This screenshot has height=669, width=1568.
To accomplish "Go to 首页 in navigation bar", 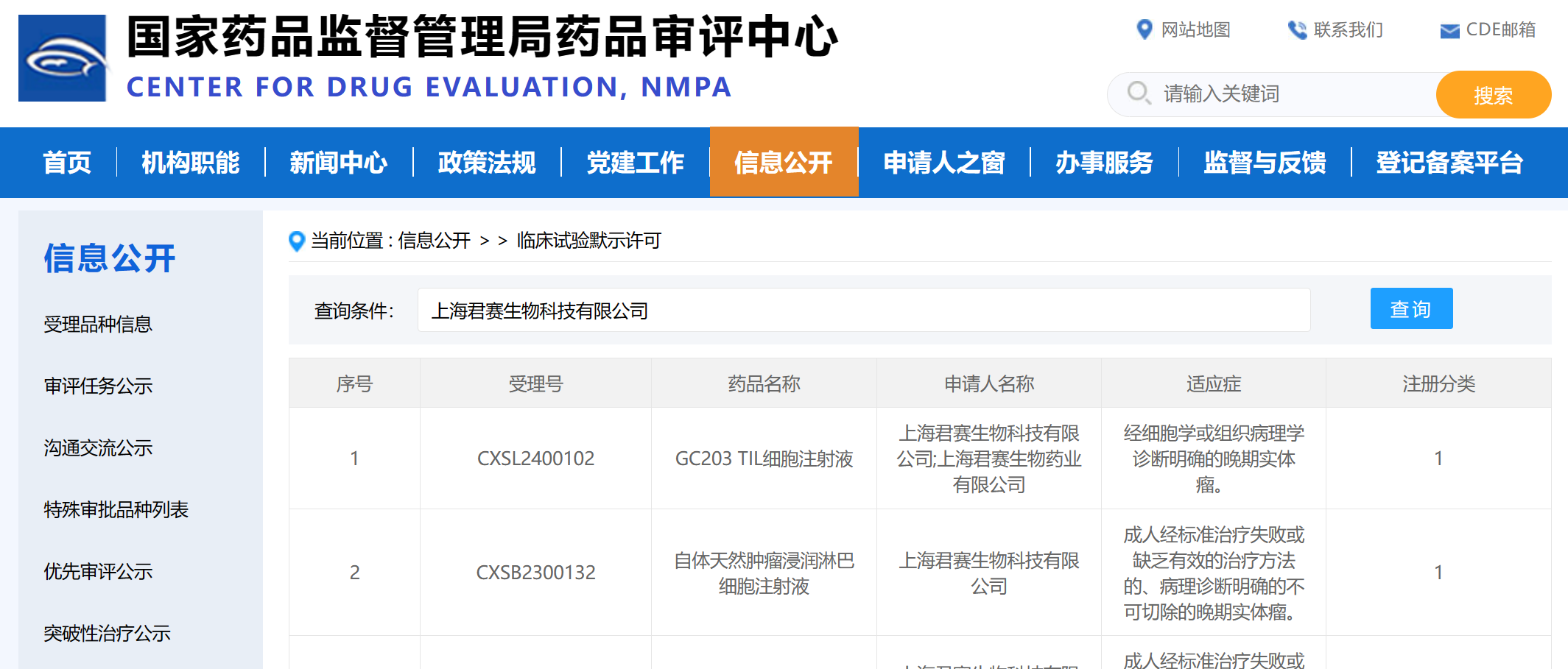I will [x=67, y=163].
